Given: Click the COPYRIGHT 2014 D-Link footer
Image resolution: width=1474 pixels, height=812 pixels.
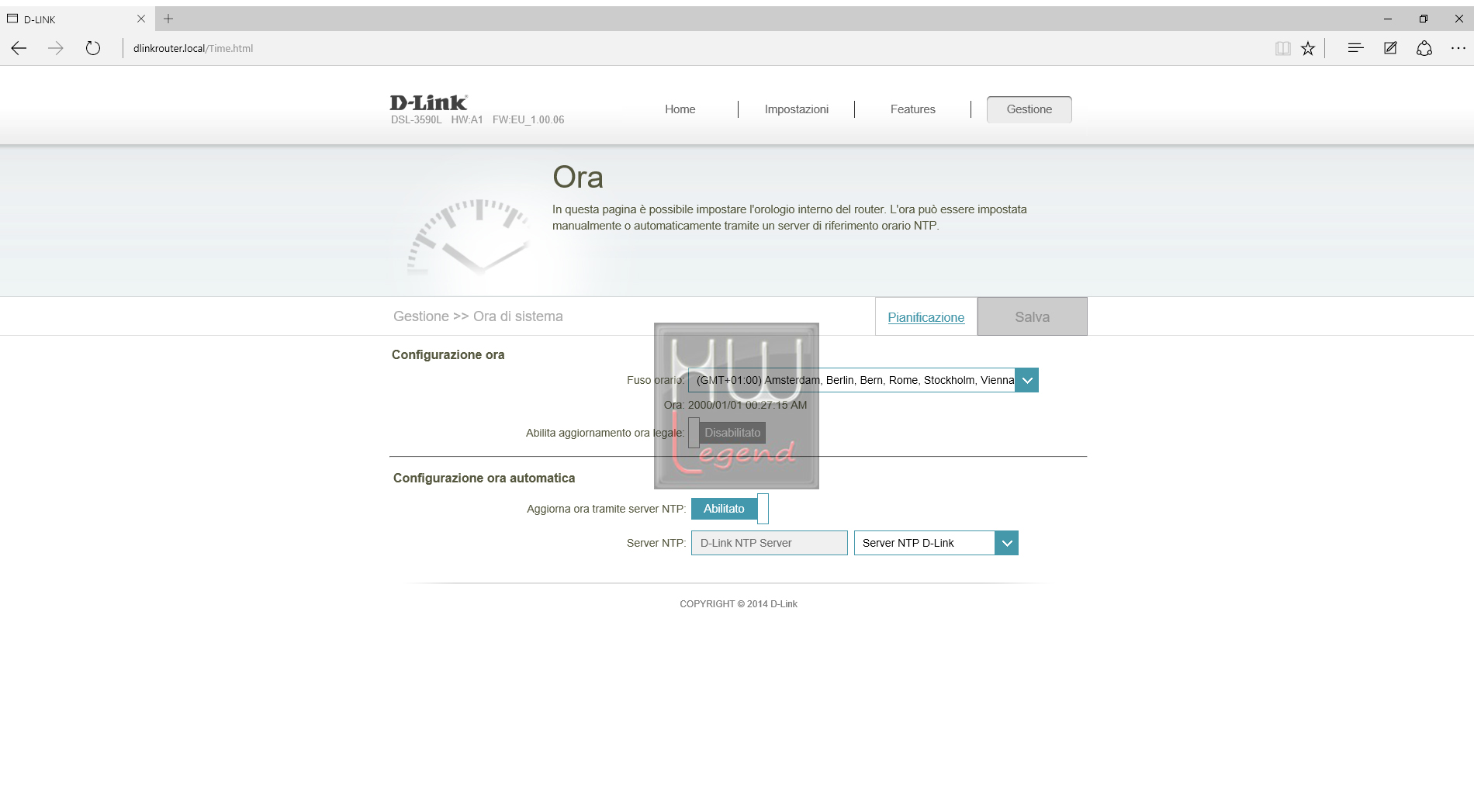Looking at the screenshot, I should click(x=739, y=604).
